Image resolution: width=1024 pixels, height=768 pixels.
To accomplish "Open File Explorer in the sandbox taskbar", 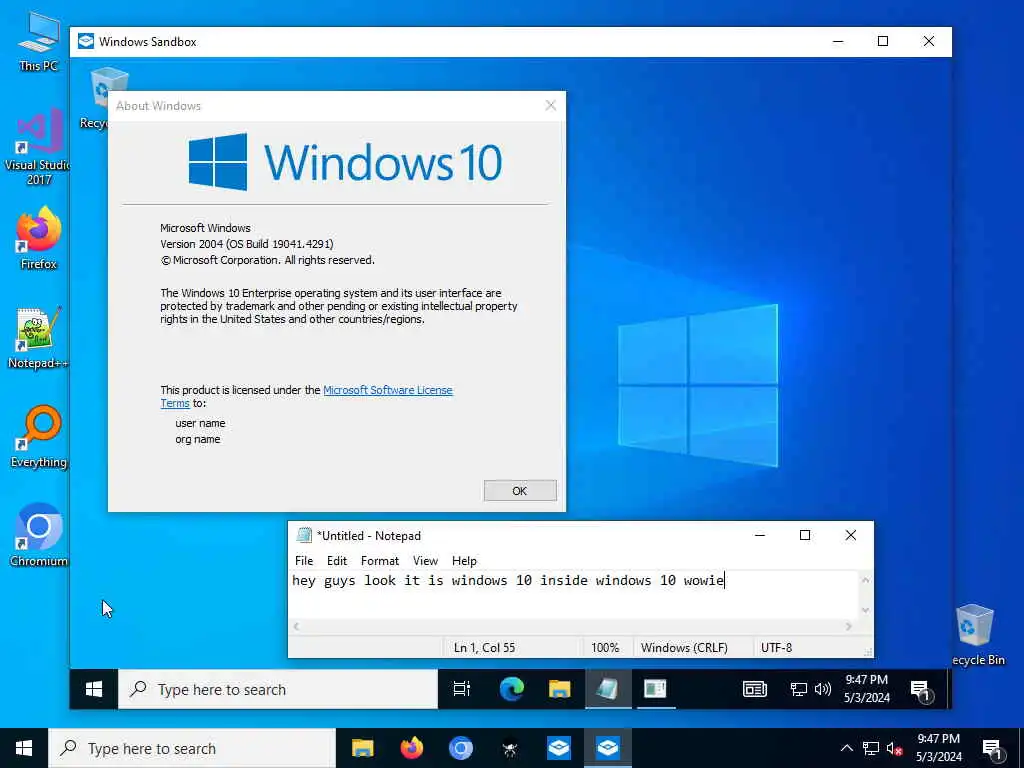I will [x=559, y=689].
